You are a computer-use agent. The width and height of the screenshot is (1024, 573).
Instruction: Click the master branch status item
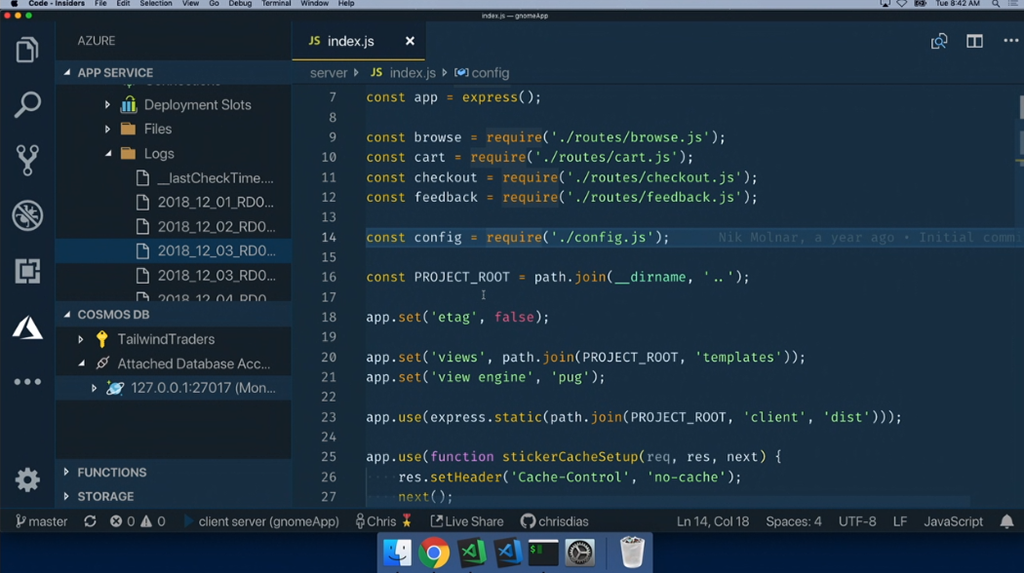41,521
